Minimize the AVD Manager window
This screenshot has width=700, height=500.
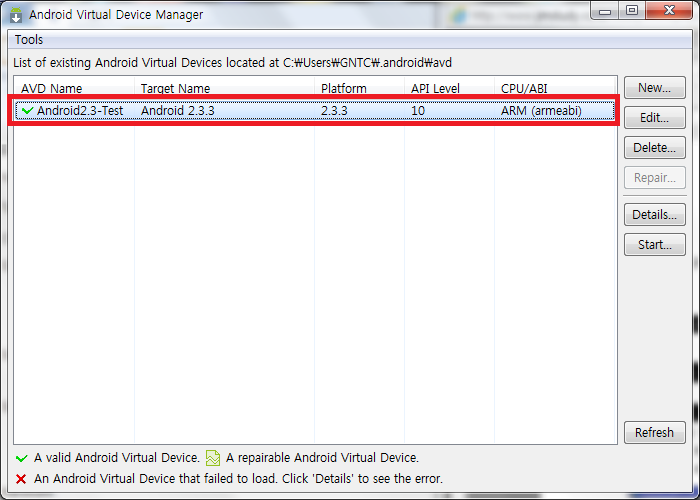[x=605, y=11]
